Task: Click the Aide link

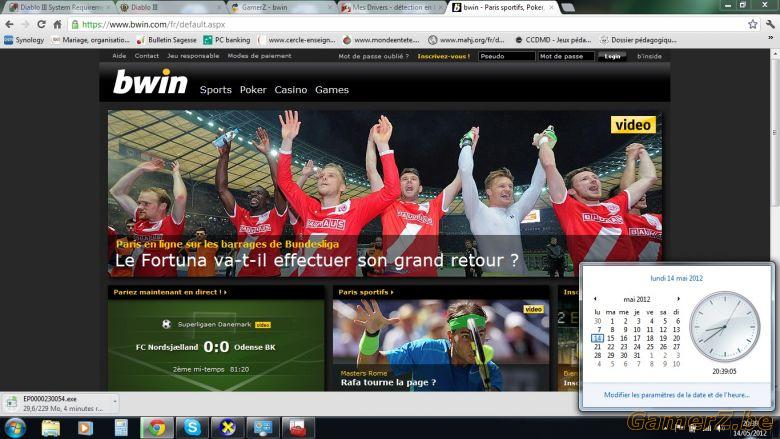Action: click(x=119, y=56)
